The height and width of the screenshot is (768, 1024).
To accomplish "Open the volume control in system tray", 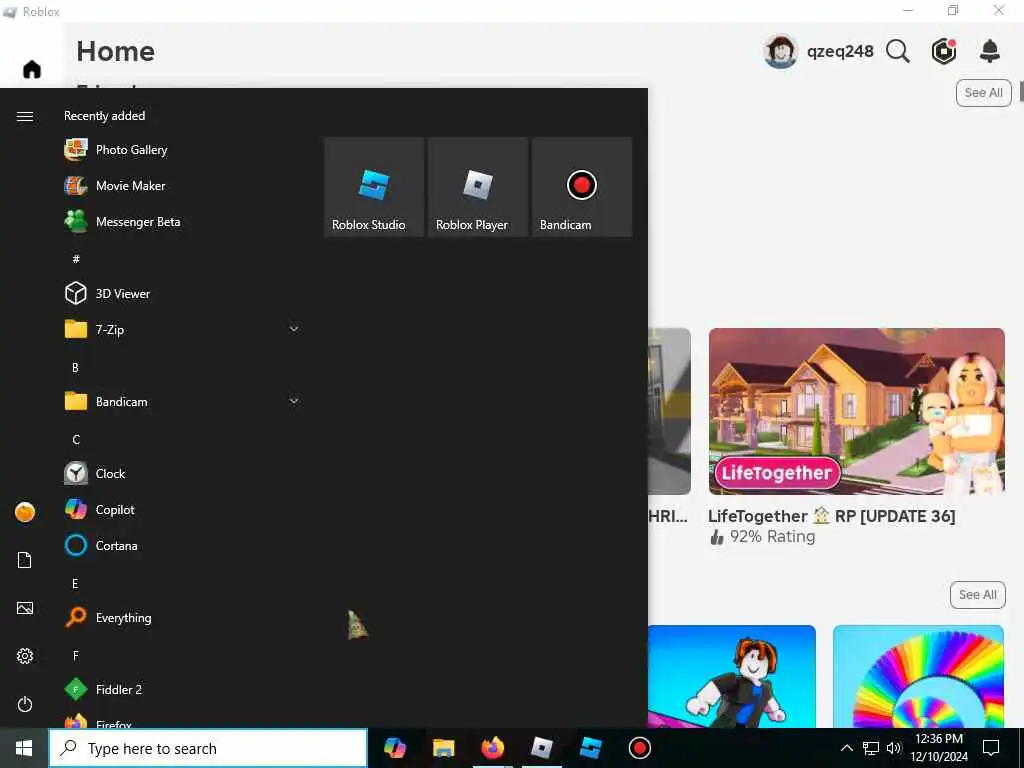I will pyautogui.click(x=894, y=748).
